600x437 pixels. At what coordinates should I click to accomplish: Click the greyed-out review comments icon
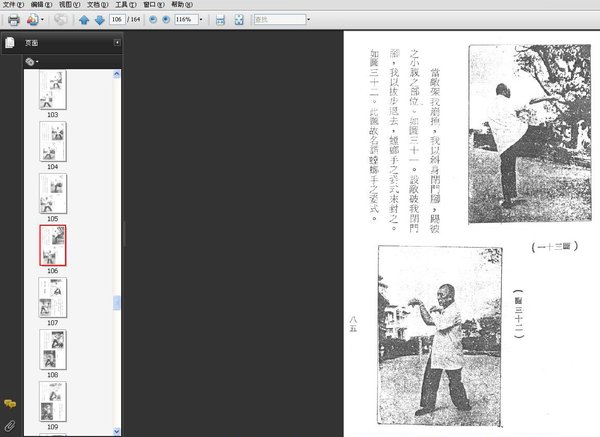click(x=60, y=20)
